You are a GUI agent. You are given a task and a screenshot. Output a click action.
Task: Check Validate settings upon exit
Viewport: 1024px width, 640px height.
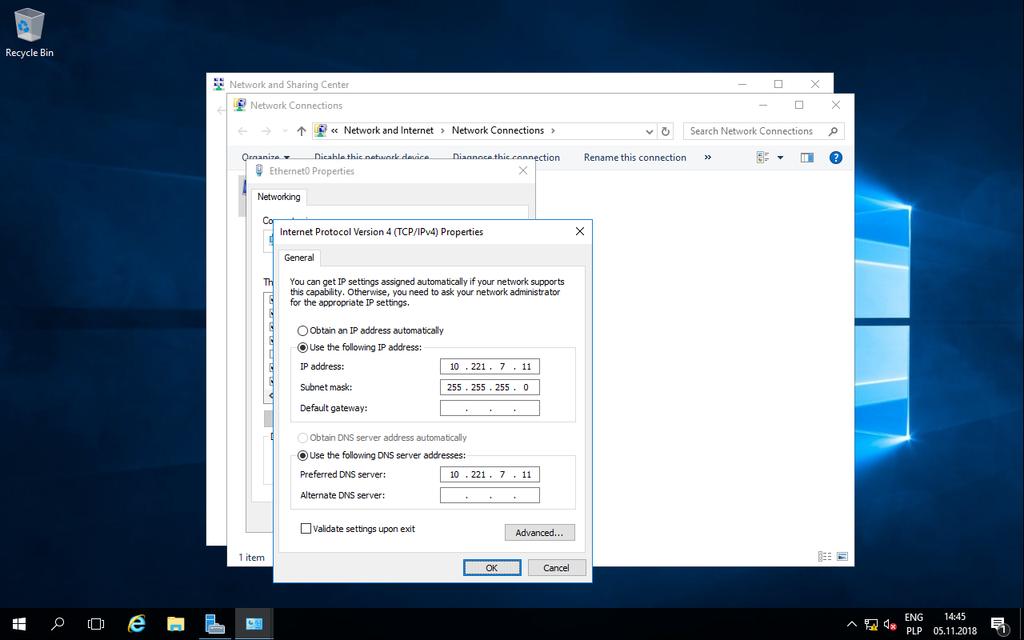(x=357, y=529)
